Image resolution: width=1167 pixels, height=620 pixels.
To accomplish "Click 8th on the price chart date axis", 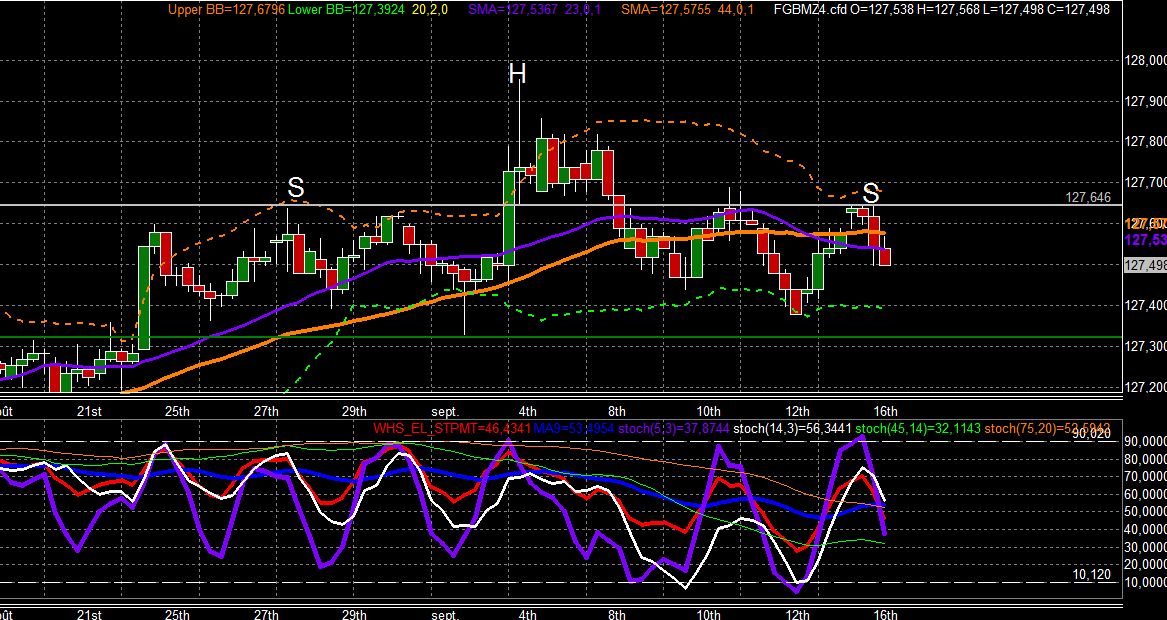I will point(616,412).
